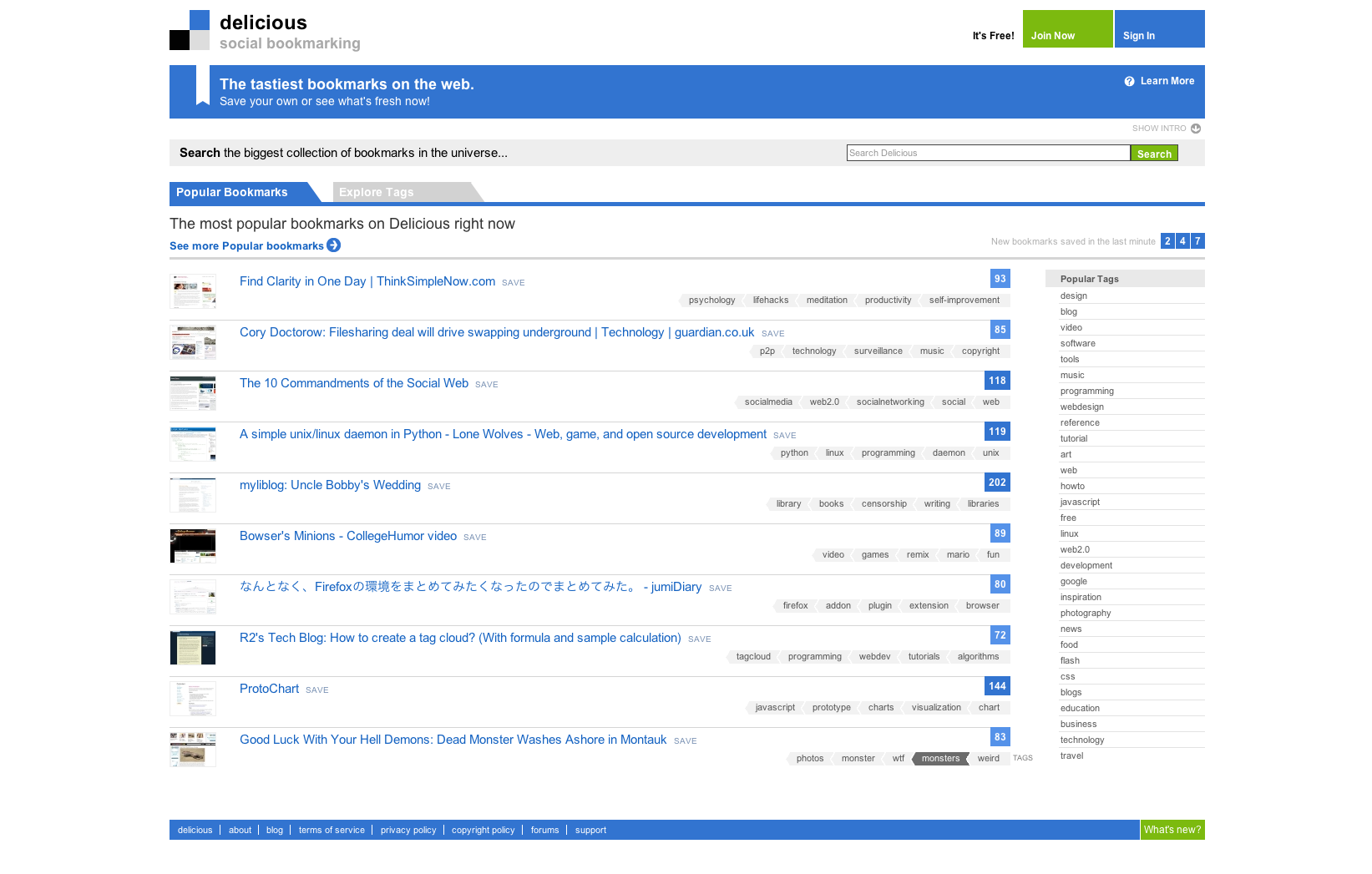Screen dimensions: 1372x874
Task: Open the copyright policy footer link
Action: (483, 831)
